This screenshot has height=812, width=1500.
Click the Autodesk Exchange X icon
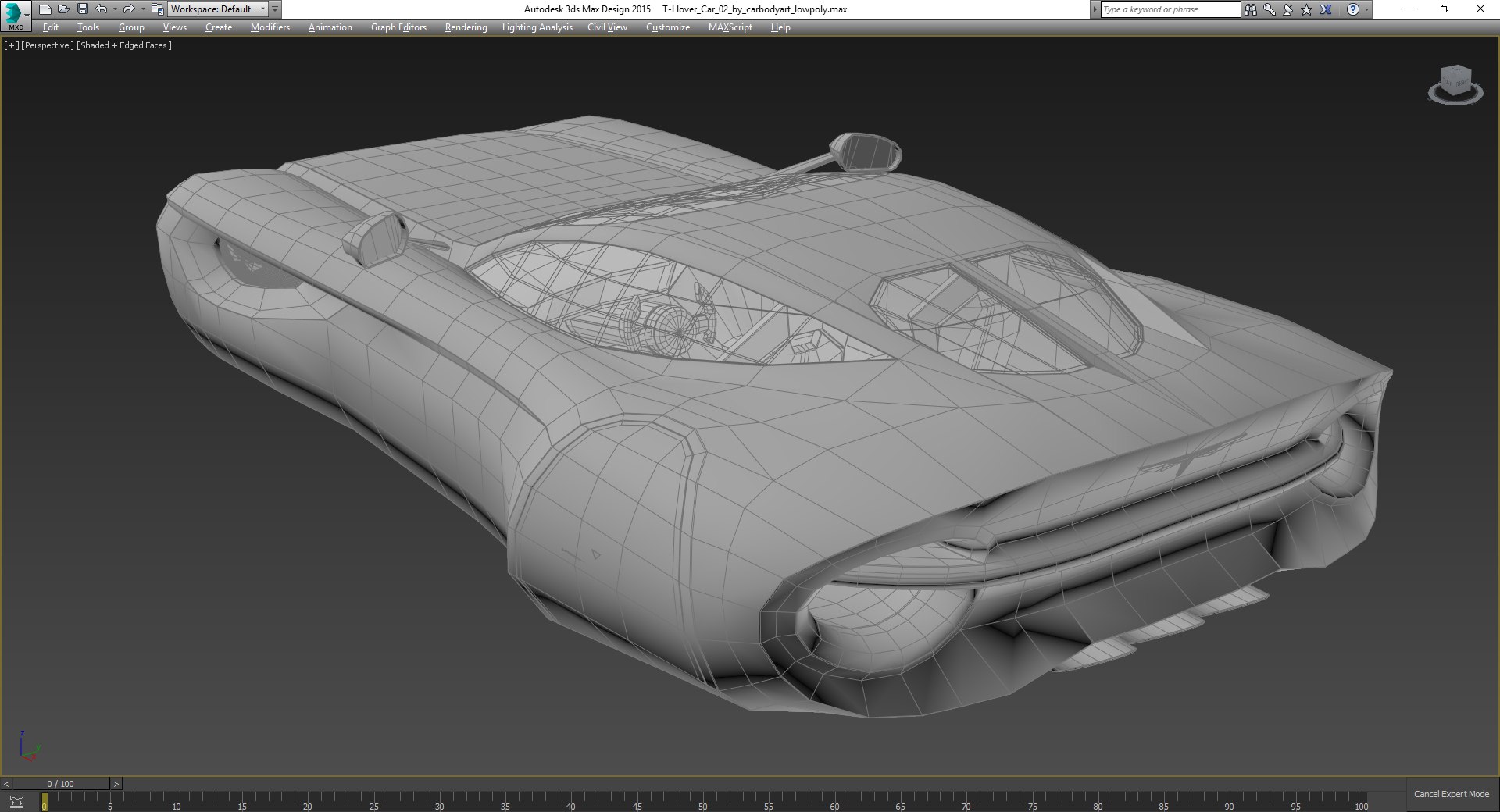tap(1326, 9)
